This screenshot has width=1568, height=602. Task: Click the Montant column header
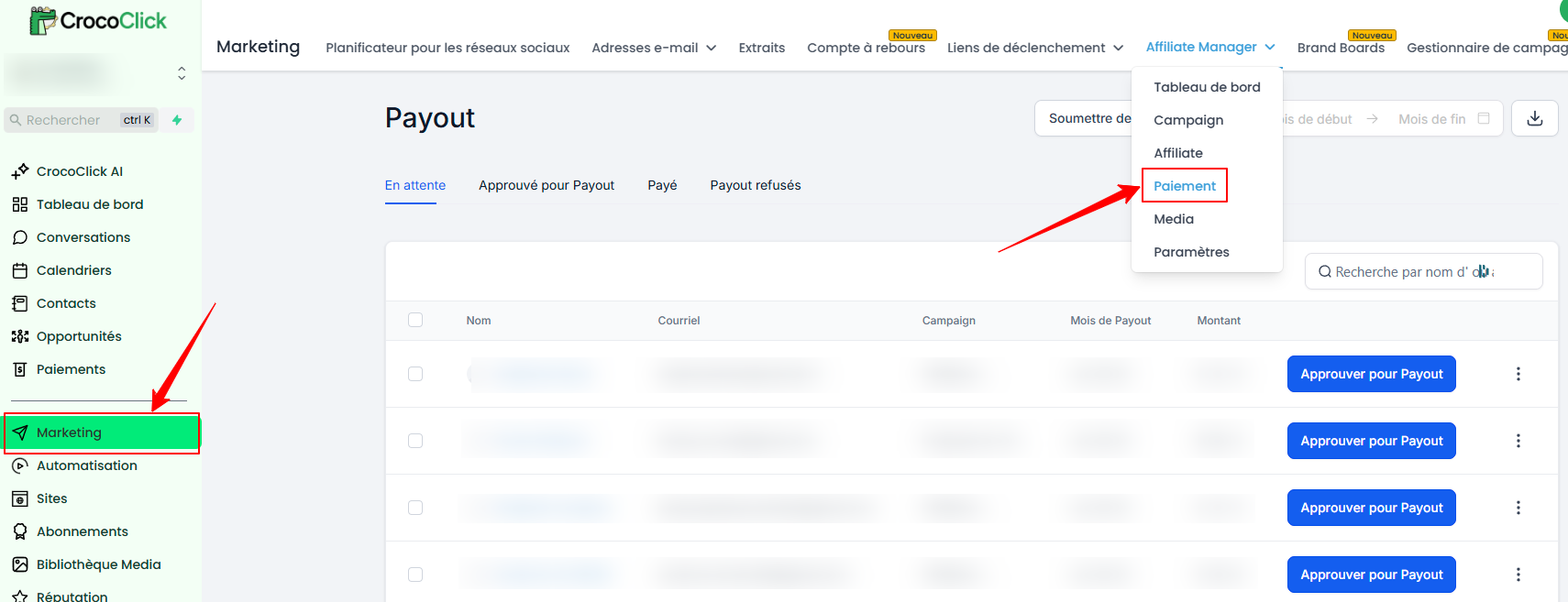click(x=1219, y=321)
